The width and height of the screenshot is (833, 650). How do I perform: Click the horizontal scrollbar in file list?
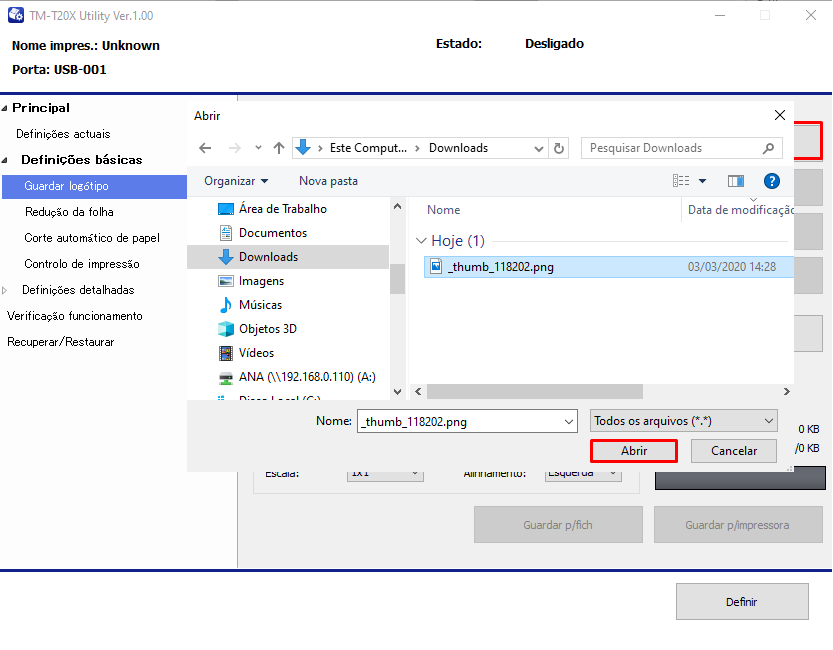click(535, 392)
